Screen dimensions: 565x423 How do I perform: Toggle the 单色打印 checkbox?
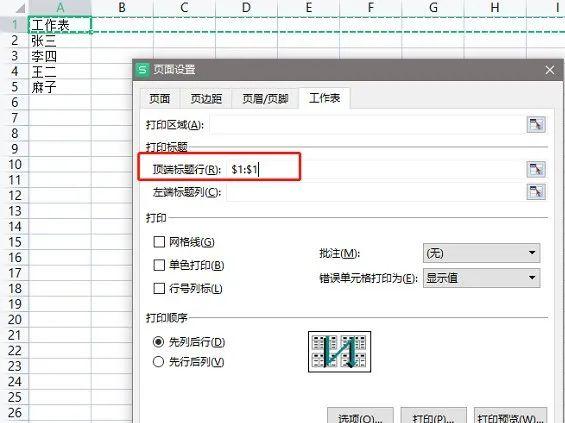tap(159, 265)
